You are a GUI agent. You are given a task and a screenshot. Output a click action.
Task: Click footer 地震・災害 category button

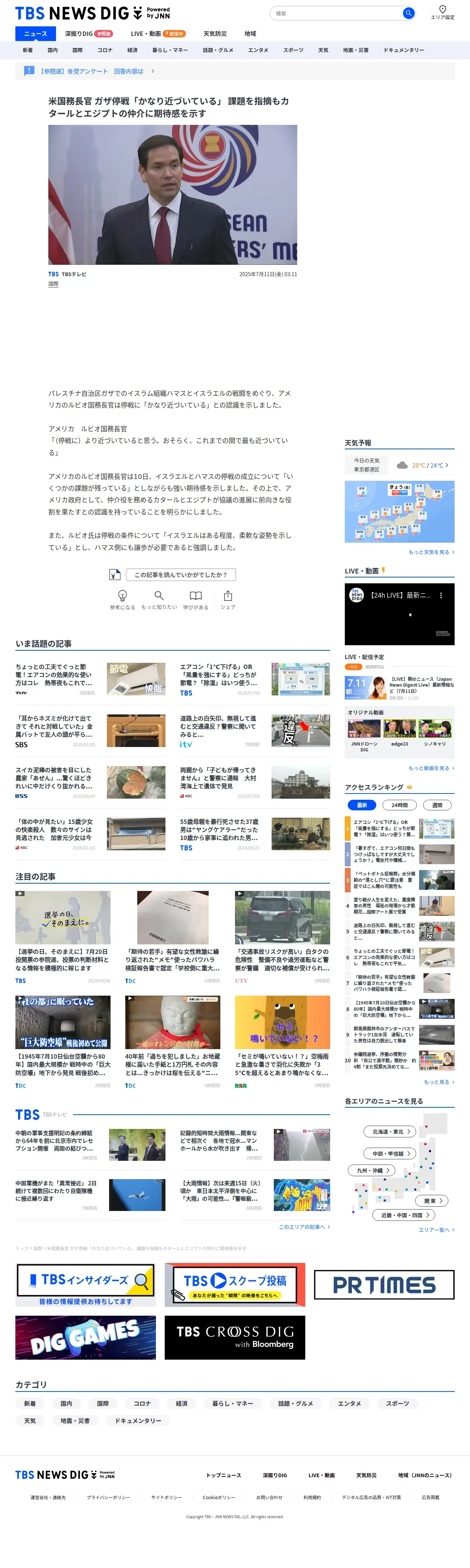75,1420
